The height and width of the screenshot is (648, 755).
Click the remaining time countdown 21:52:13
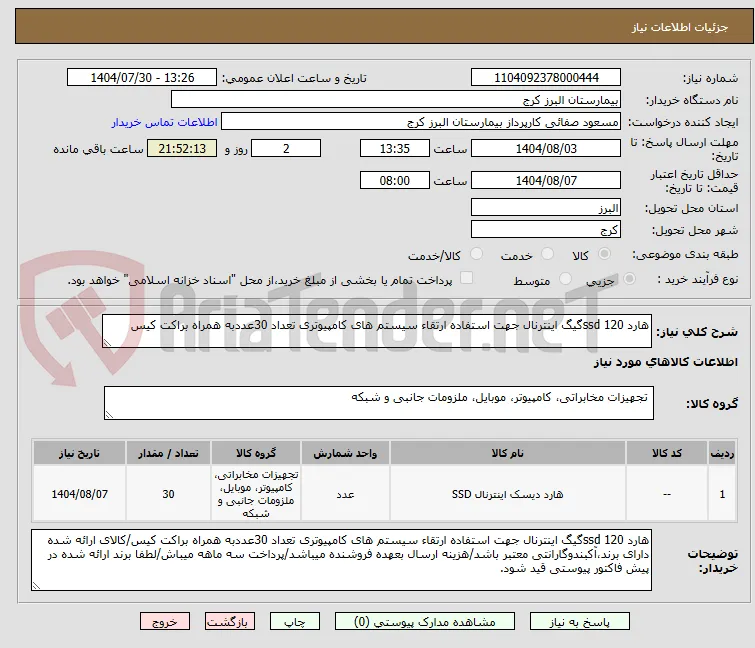tap(182, 148)
